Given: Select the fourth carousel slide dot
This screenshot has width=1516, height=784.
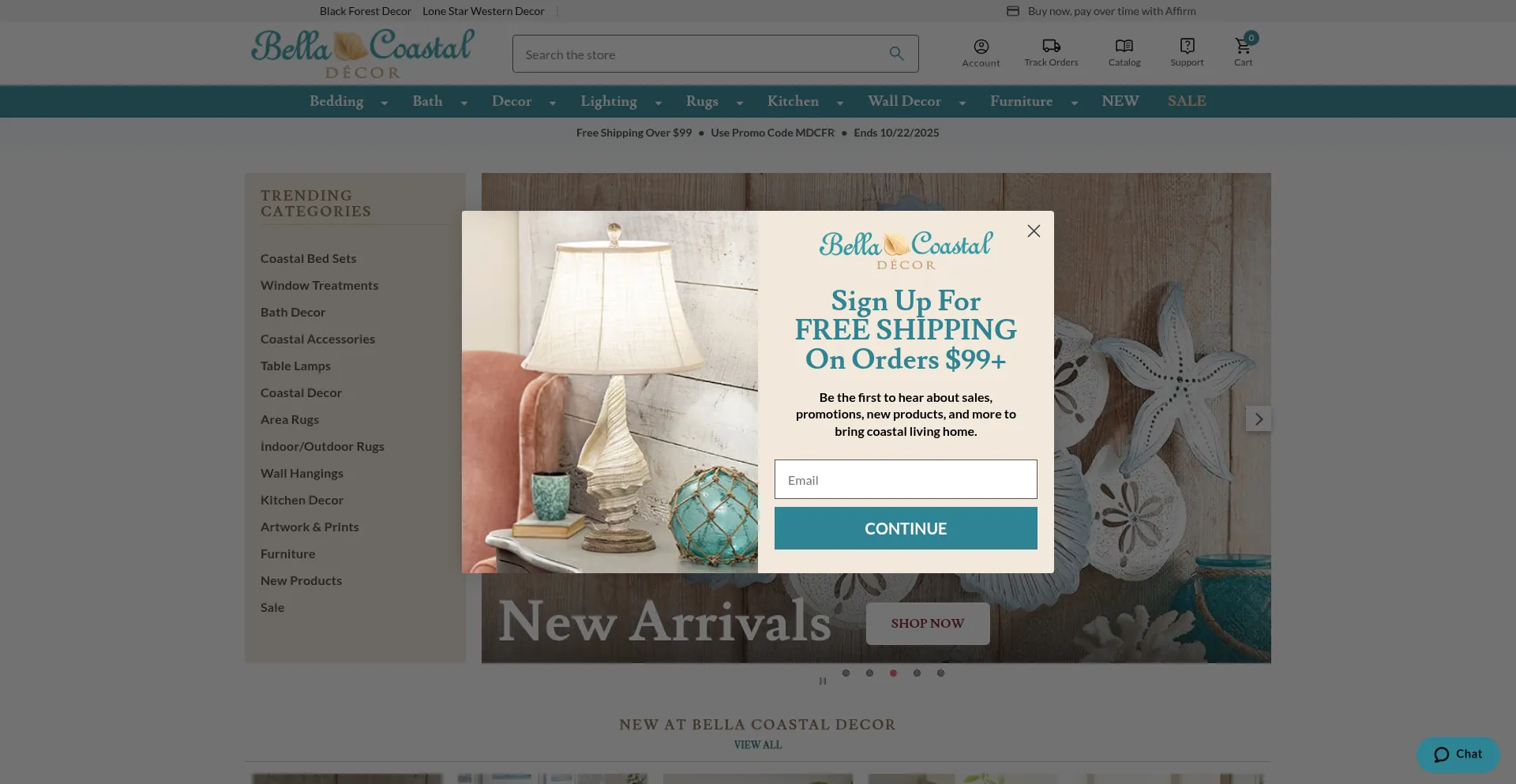Looking at the screenshot, I should pyautogui.click(x=917, y=673).
